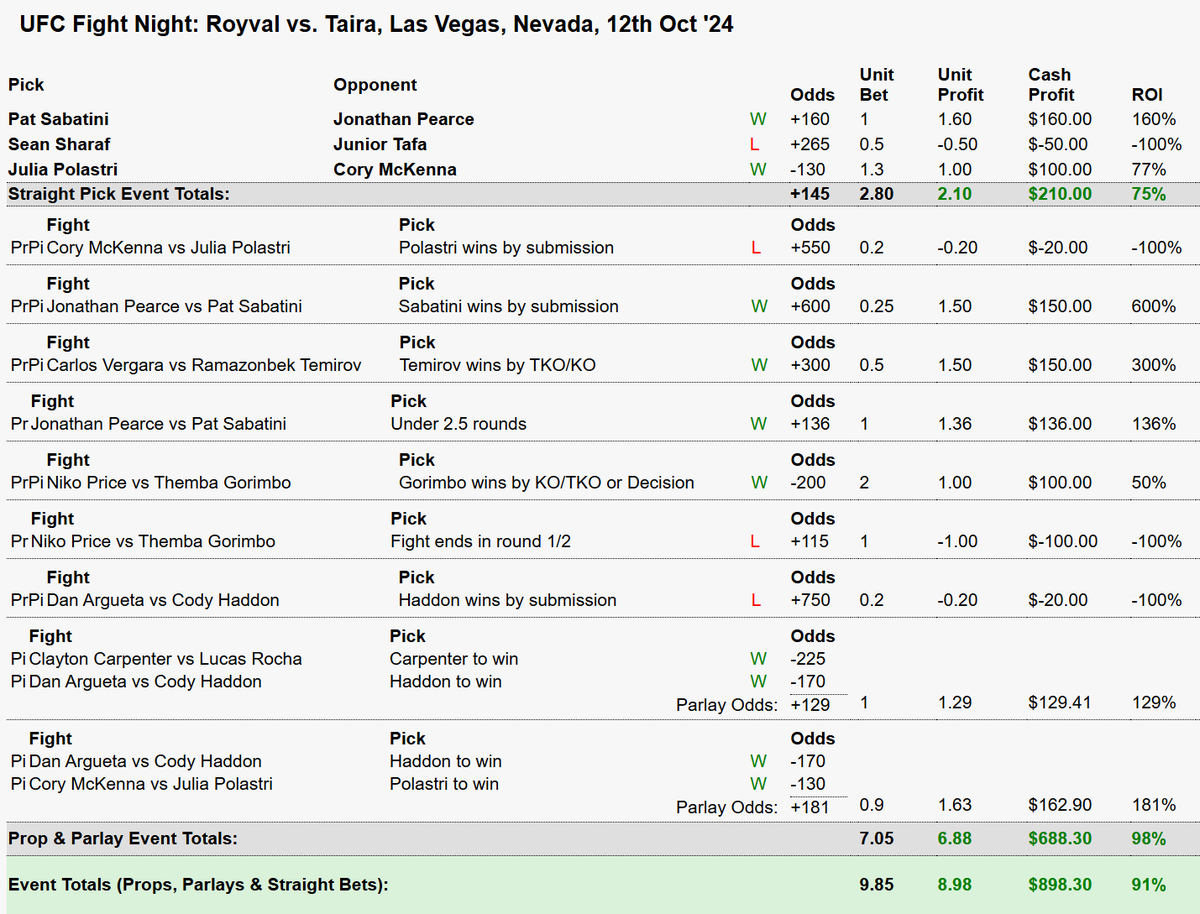Image resolution: width=1200 pixels, height=914 pixels.
Task: Click the green '98%' ROI total
Action: [1150, 838]
